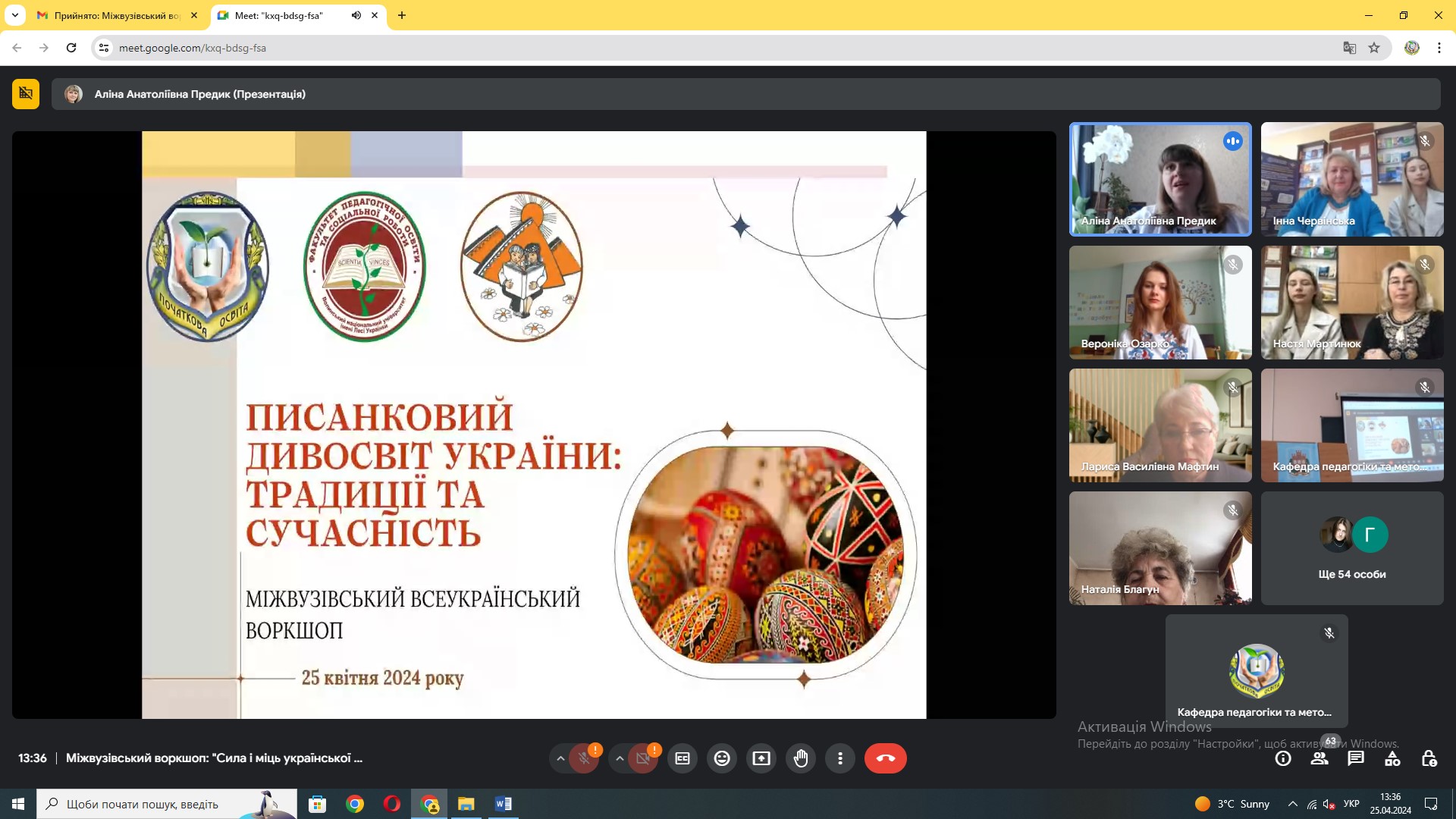
Task: Toggle the camera on or off
Action: 643,758
